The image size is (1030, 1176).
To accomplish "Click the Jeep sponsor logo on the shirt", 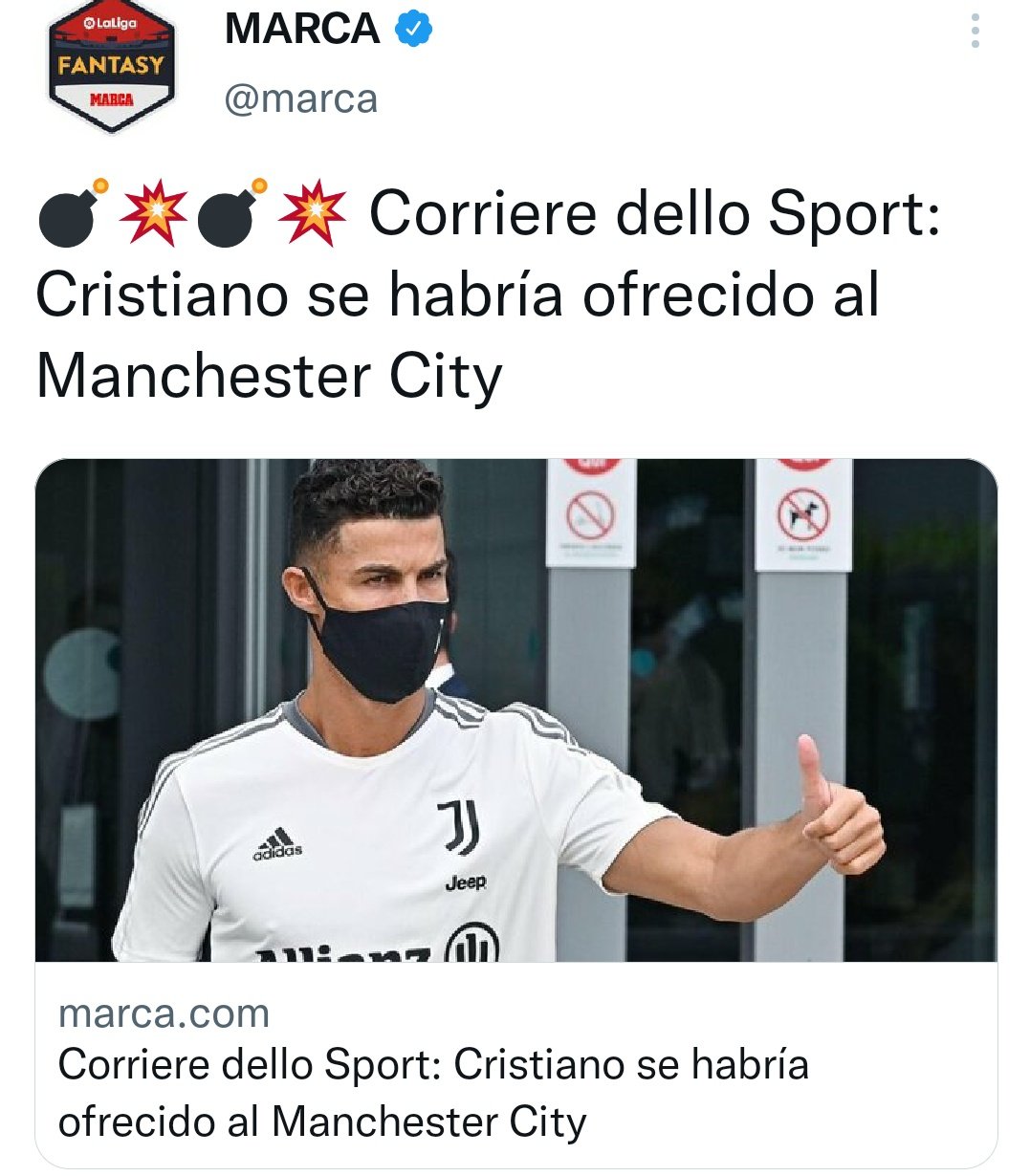I will [x=466, y=882].
